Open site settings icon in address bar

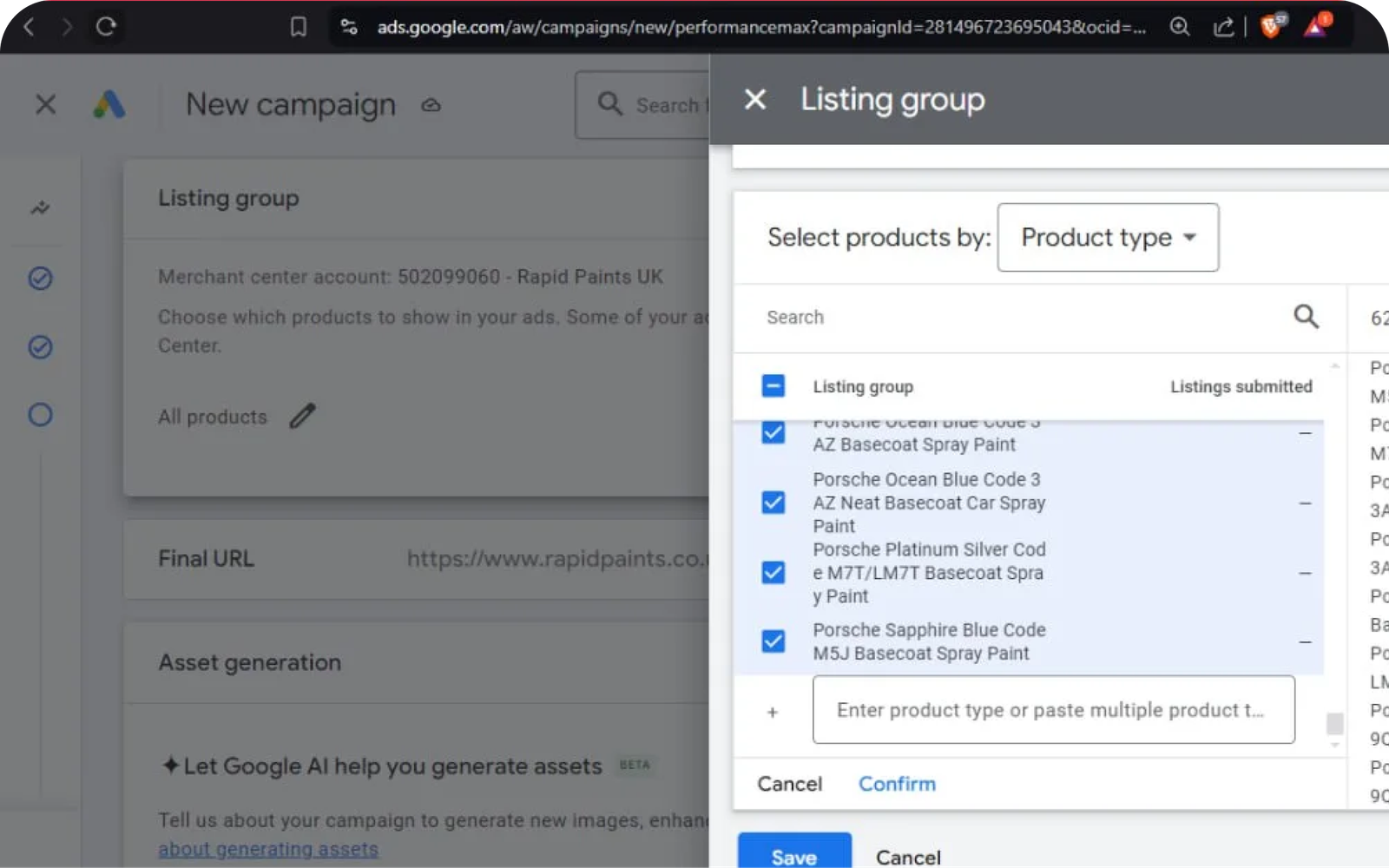[x=349, y=27]
